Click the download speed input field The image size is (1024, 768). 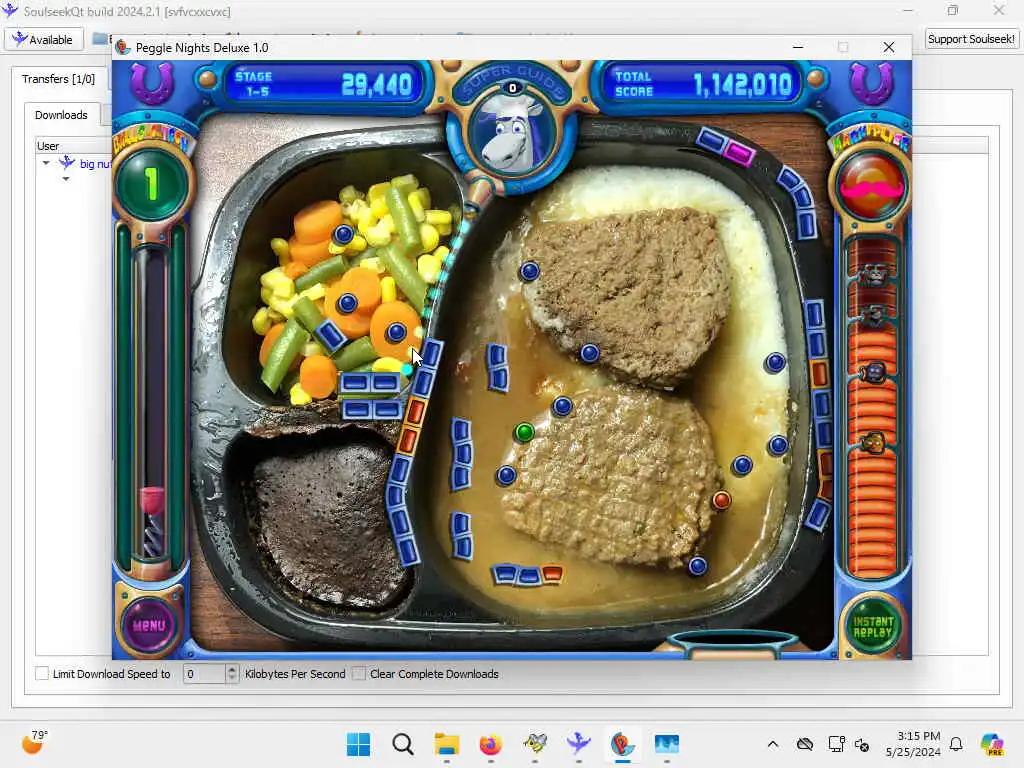pos(204,673)
